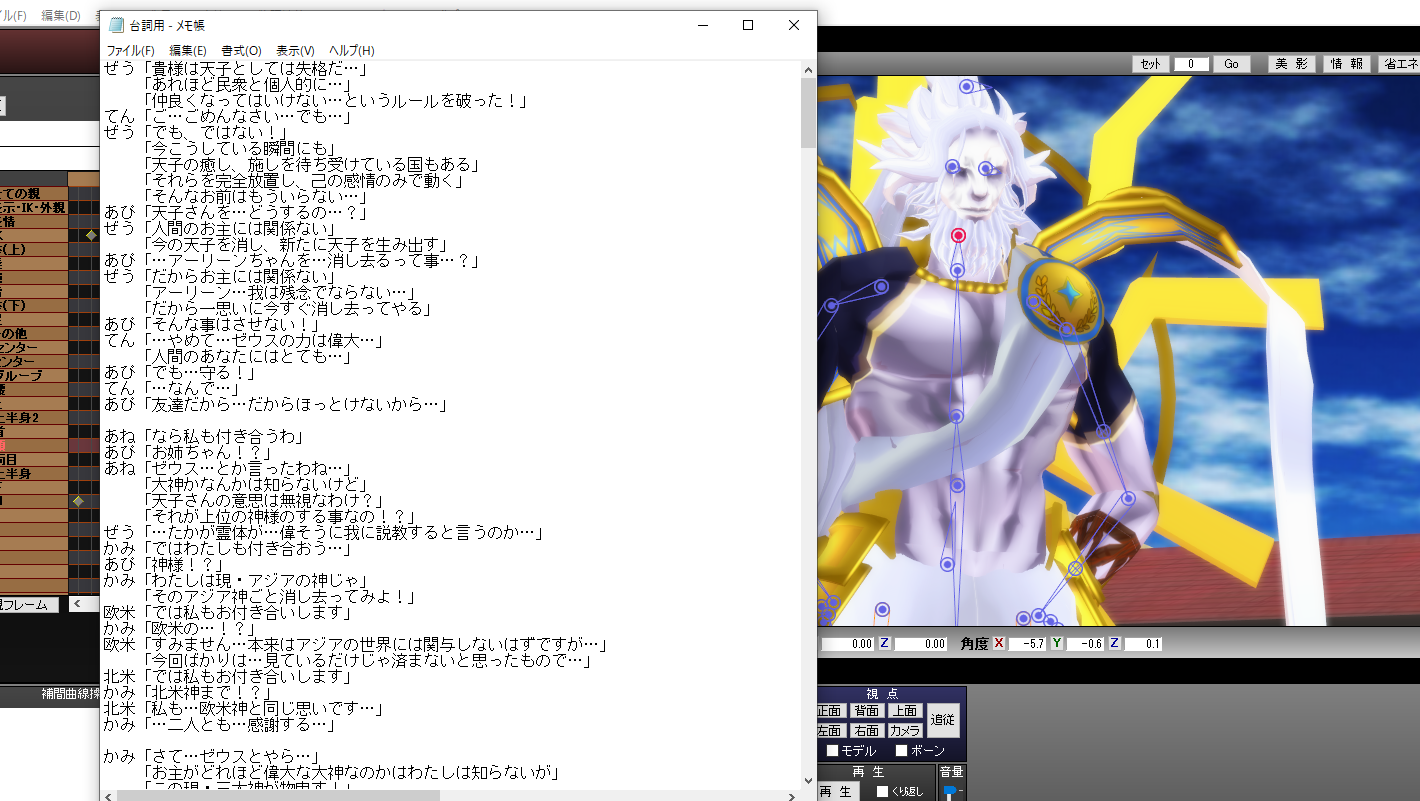Click the green Y angle axis icon
Viewport: 1420px width, 801px height.
[1056, 644]
